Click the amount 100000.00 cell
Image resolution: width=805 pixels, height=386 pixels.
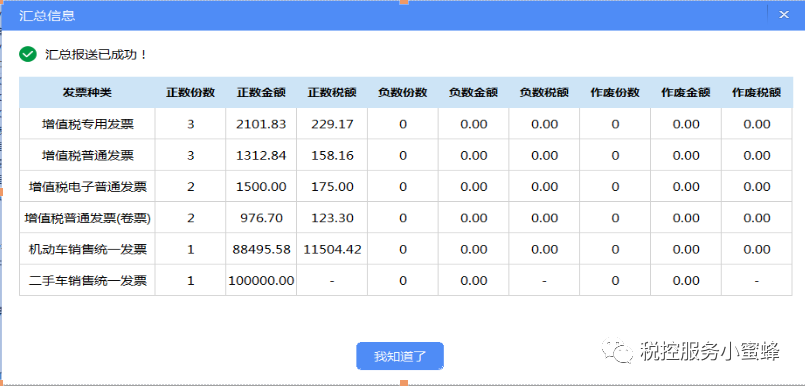261,281
